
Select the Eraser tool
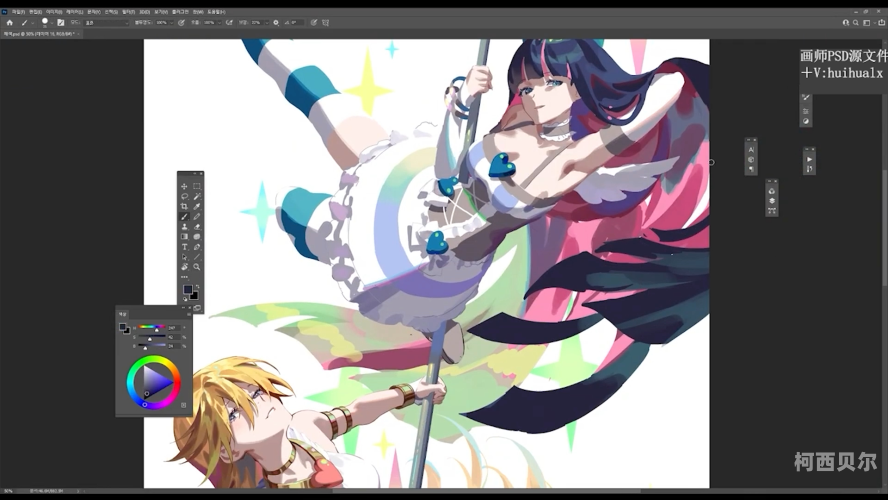click(x=197, y=227)
